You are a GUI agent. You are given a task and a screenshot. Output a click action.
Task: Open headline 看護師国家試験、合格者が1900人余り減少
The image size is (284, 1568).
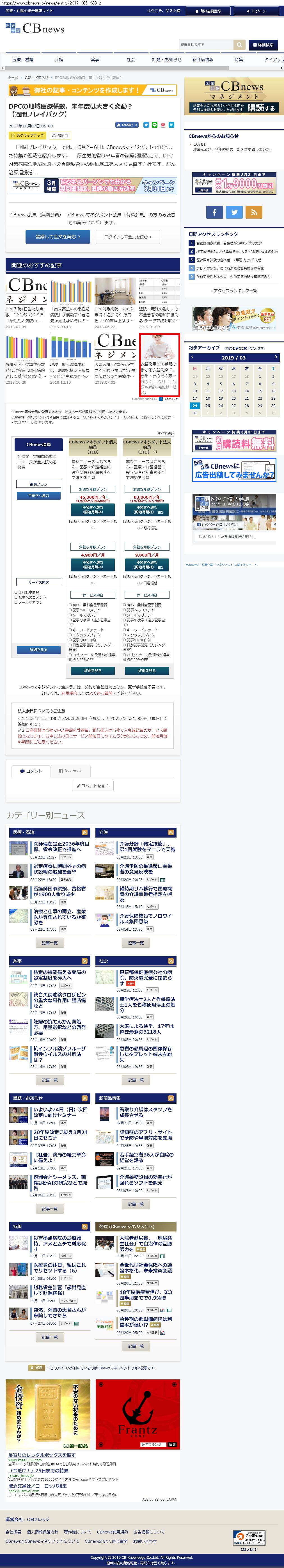point(59,891)
